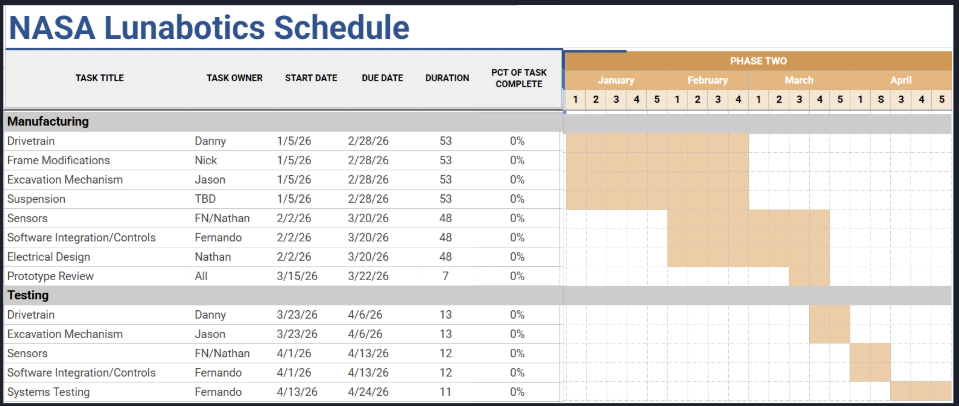This screenshot has height=406, width=959.
Task: Select the Frame Modifications task cell
Action: [x=58, y=161]
